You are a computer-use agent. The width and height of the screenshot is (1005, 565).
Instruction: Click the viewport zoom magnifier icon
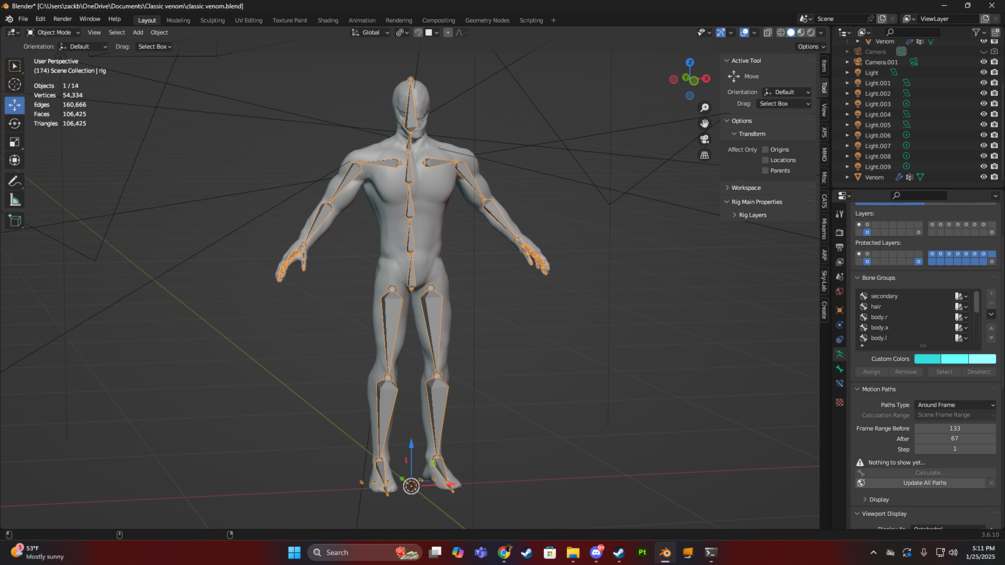(x=704, y=108)
